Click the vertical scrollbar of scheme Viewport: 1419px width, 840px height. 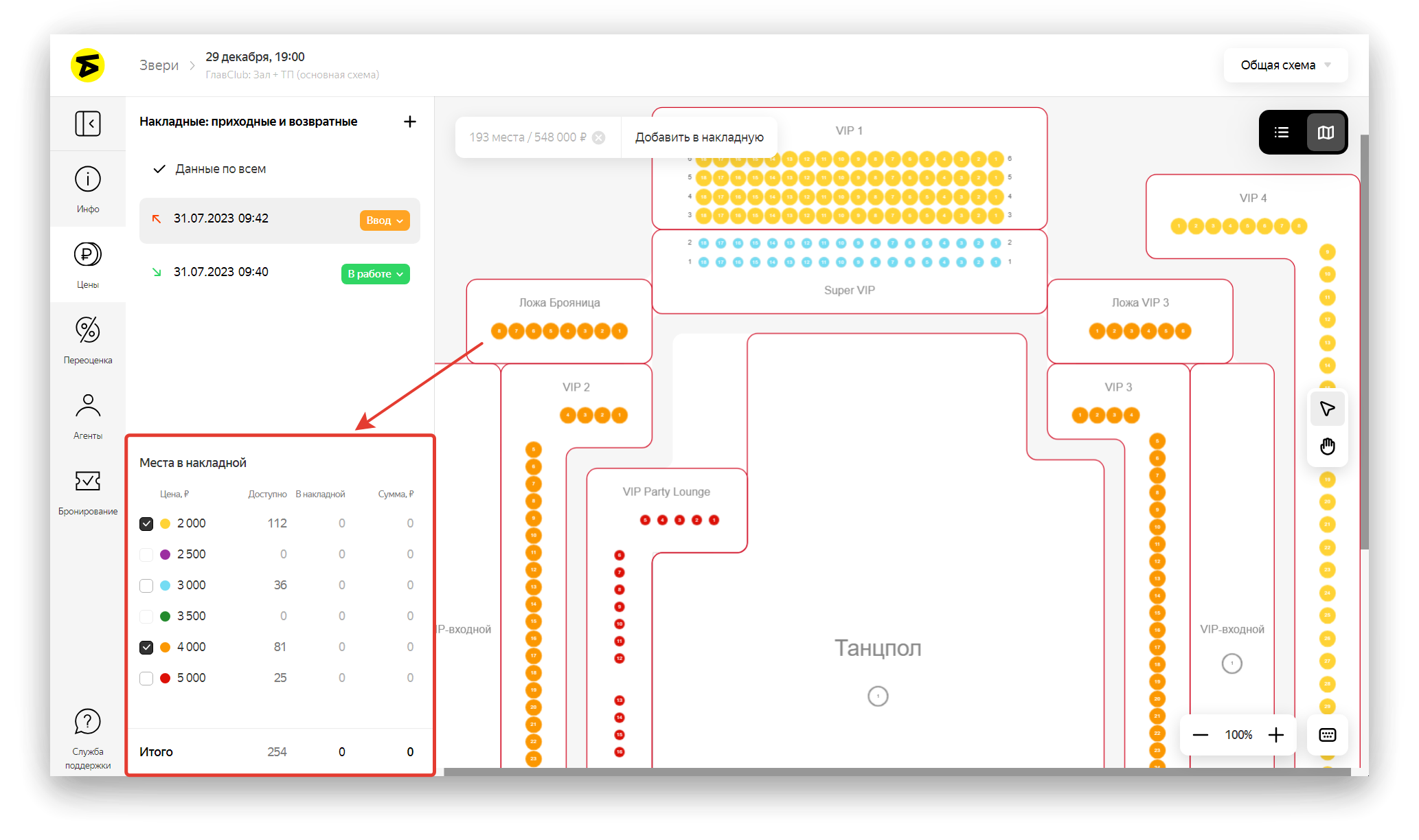tap(1364, 342)
